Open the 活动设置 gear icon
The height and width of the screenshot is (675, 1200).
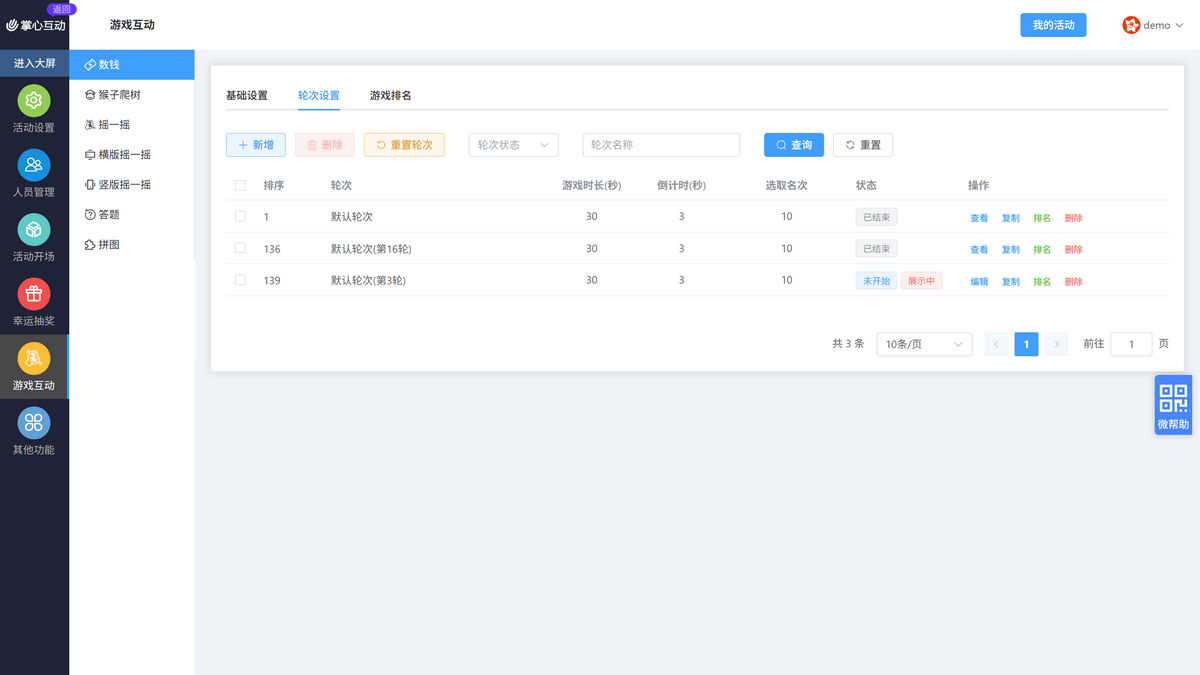point(34,101)
